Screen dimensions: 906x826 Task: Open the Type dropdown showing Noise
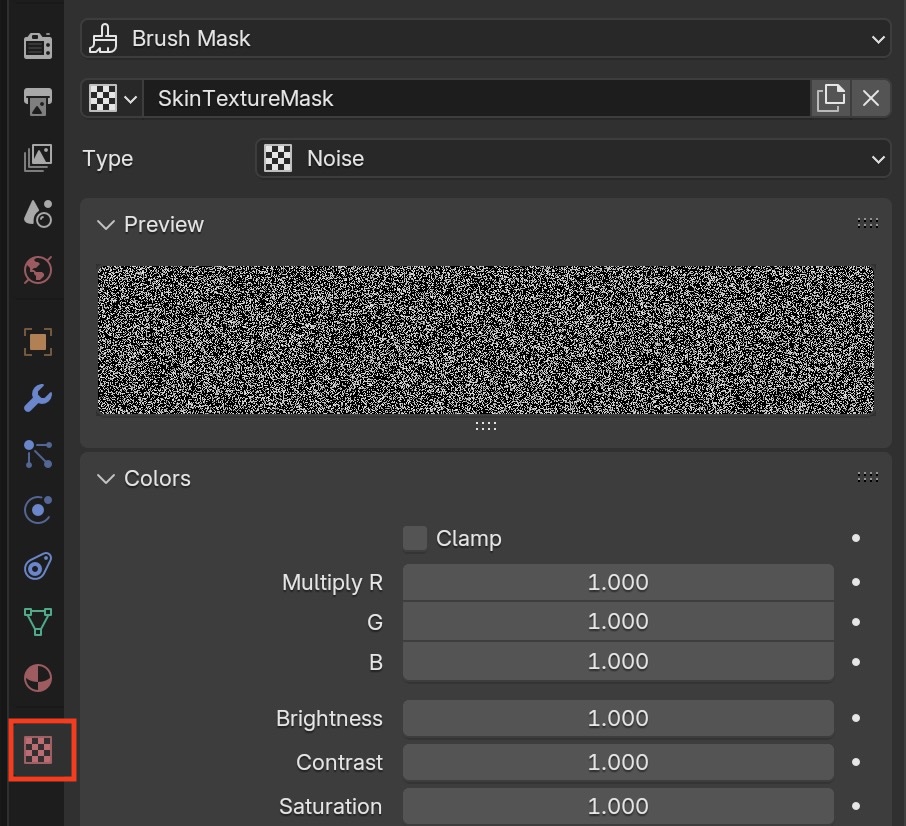(573, 158)
